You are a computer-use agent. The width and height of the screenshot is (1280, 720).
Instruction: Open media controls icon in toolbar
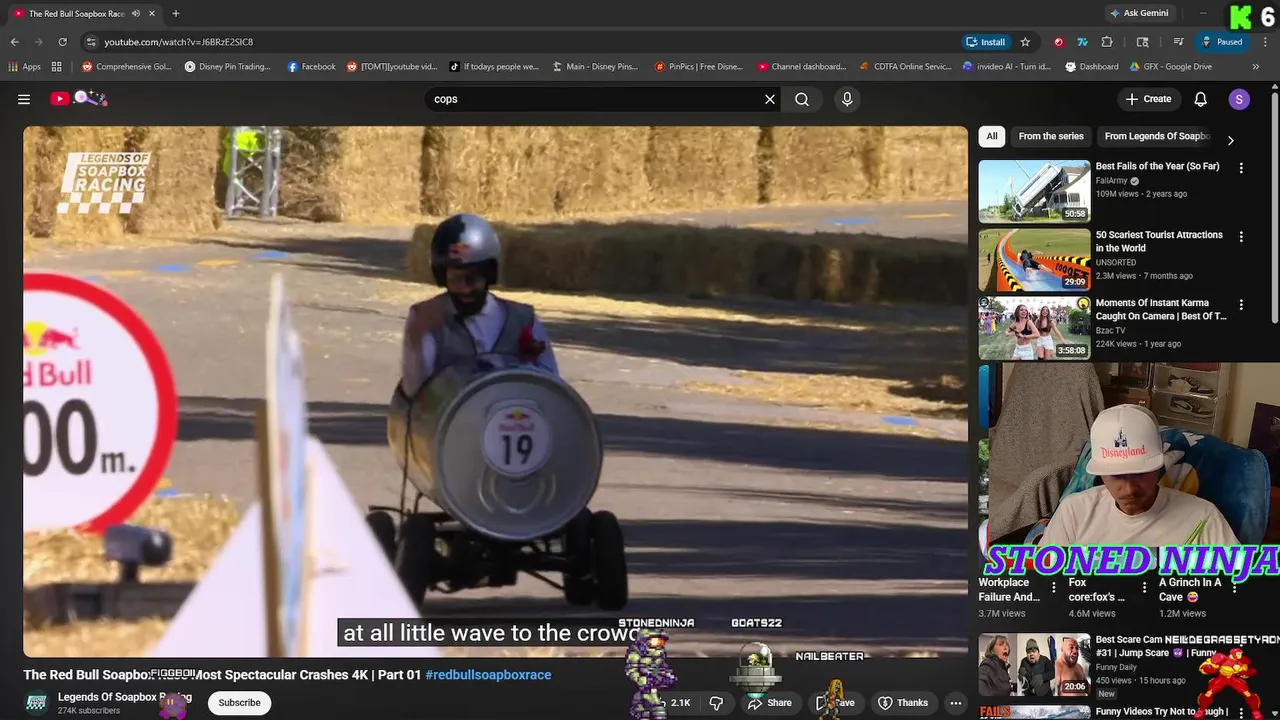tap(1179, 42)
